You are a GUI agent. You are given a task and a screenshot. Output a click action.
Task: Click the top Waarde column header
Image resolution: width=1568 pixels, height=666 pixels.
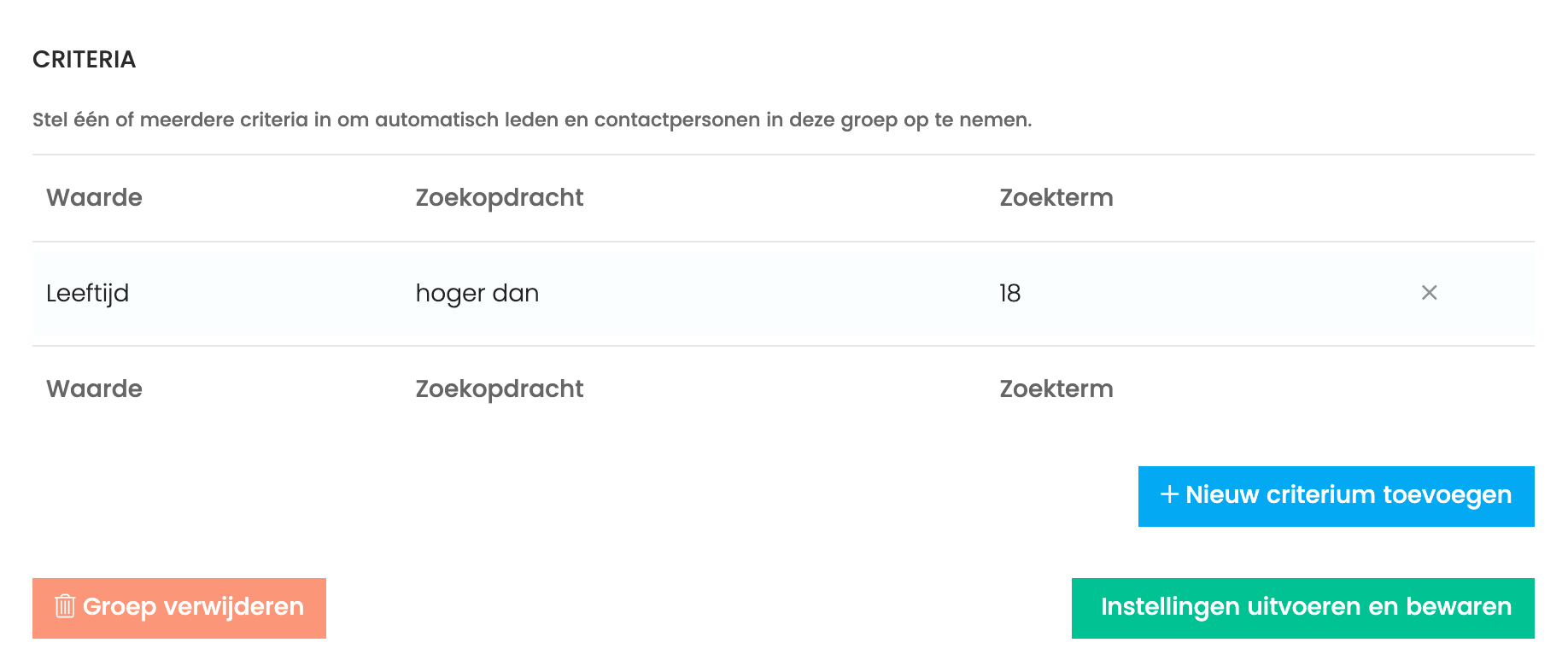click(x=94, y=197)
